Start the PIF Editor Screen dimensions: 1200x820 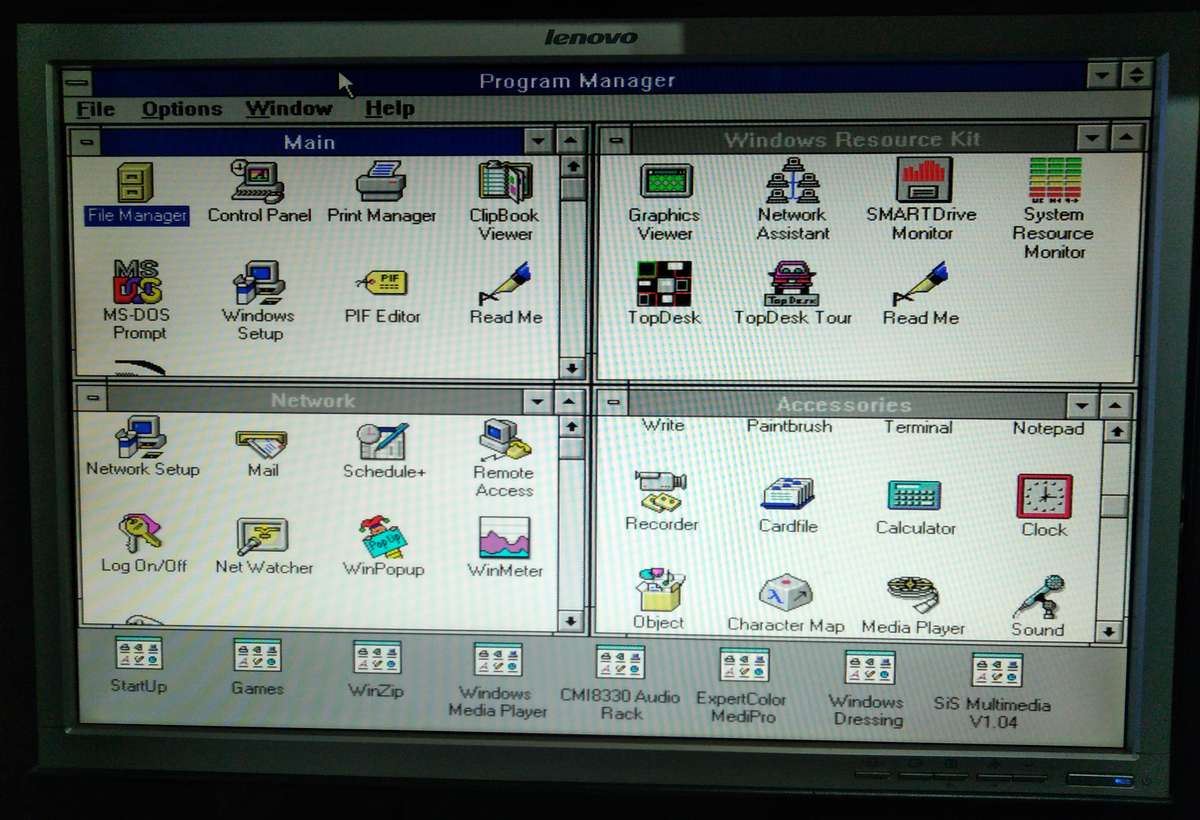384,285
